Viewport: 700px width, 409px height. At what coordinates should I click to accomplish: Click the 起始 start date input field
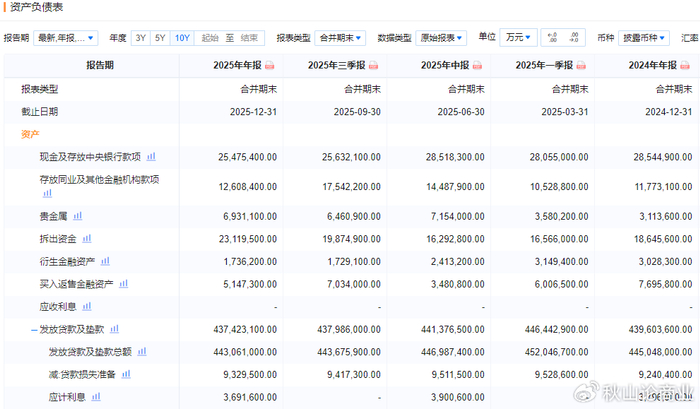[x=210, y=38]
